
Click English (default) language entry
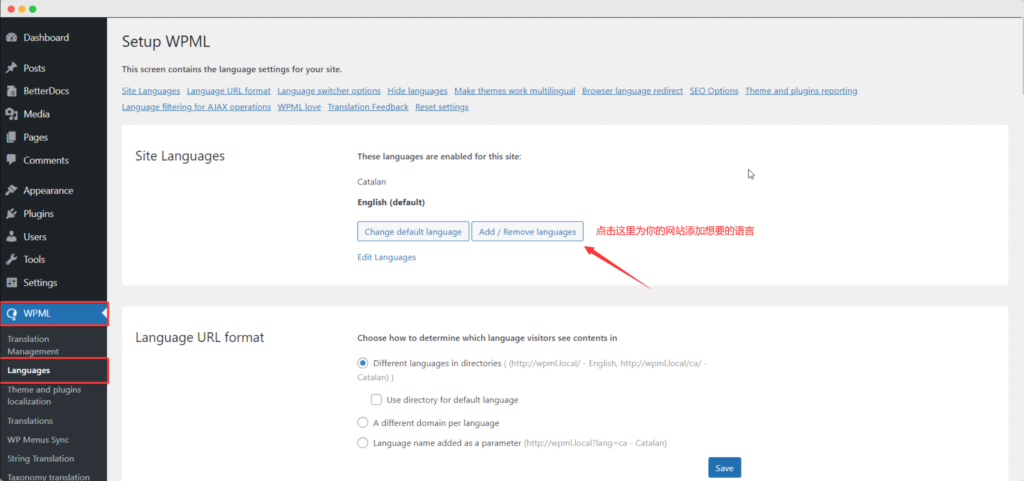pyautogui.click(x=391, y=202)
